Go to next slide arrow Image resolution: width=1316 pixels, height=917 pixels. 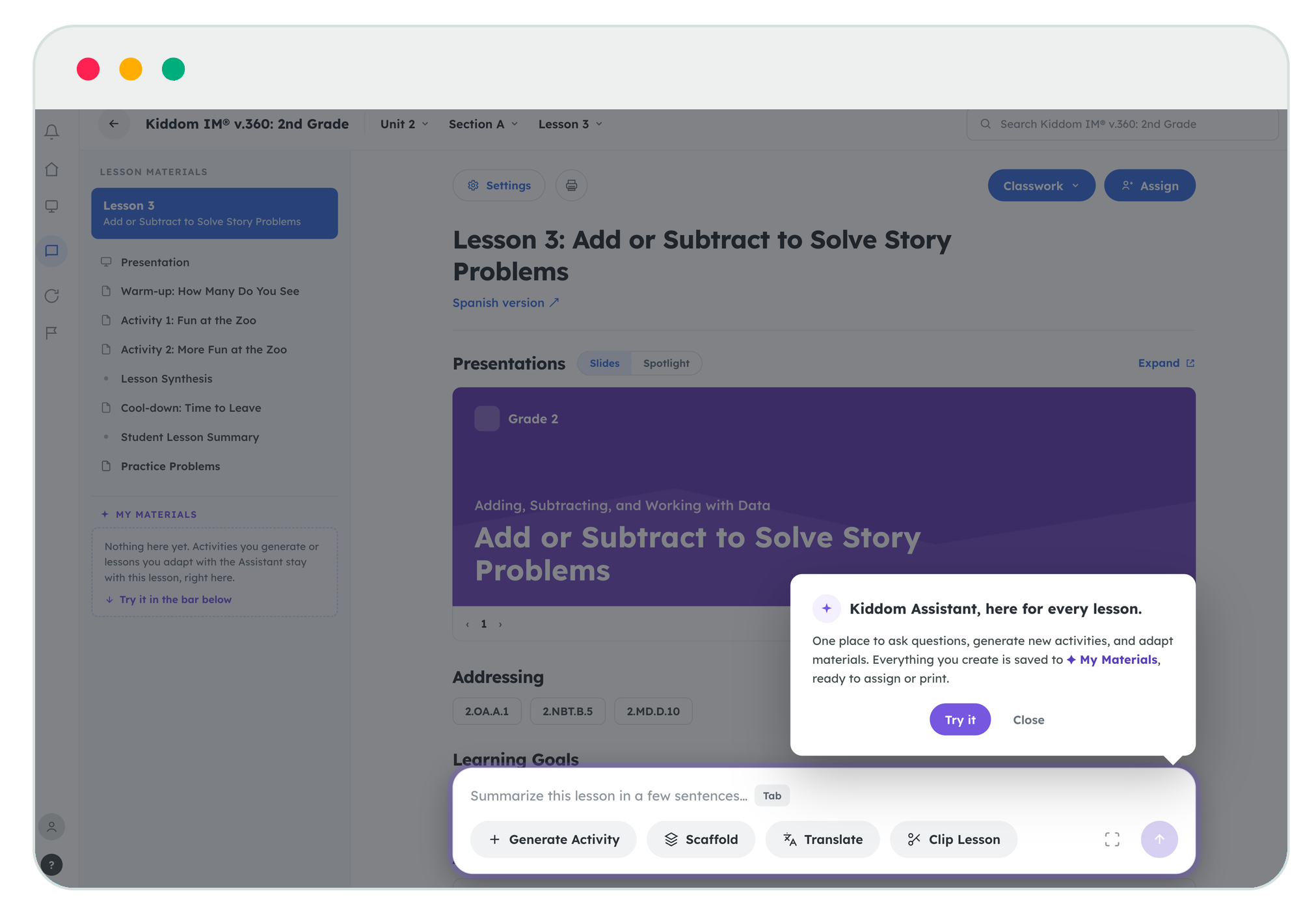tap(500, 624)
